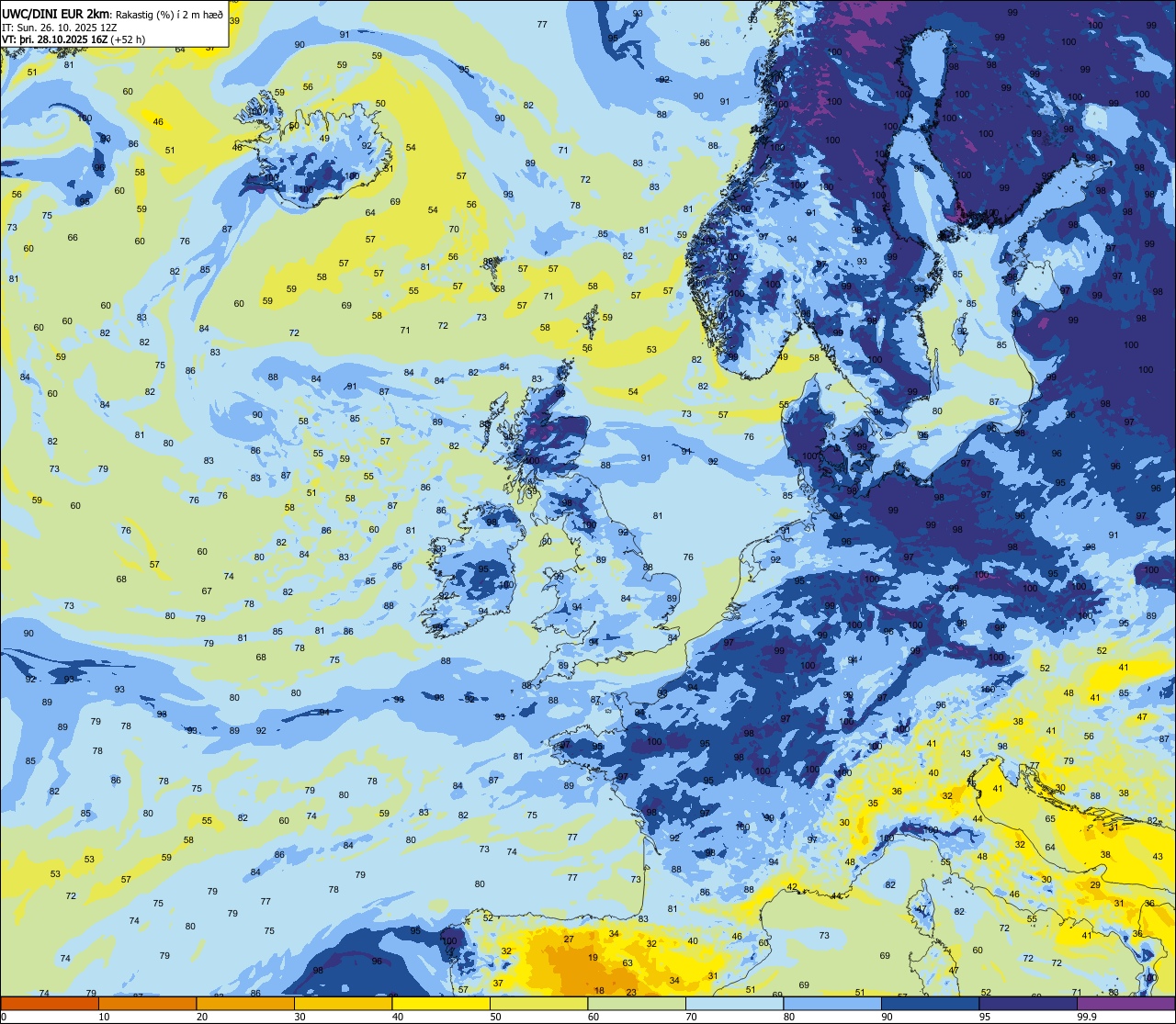This screenshot has width=1176, height=1024.
Task: Click the legend scale label "95"
Action: click(x=984, y=1017)
